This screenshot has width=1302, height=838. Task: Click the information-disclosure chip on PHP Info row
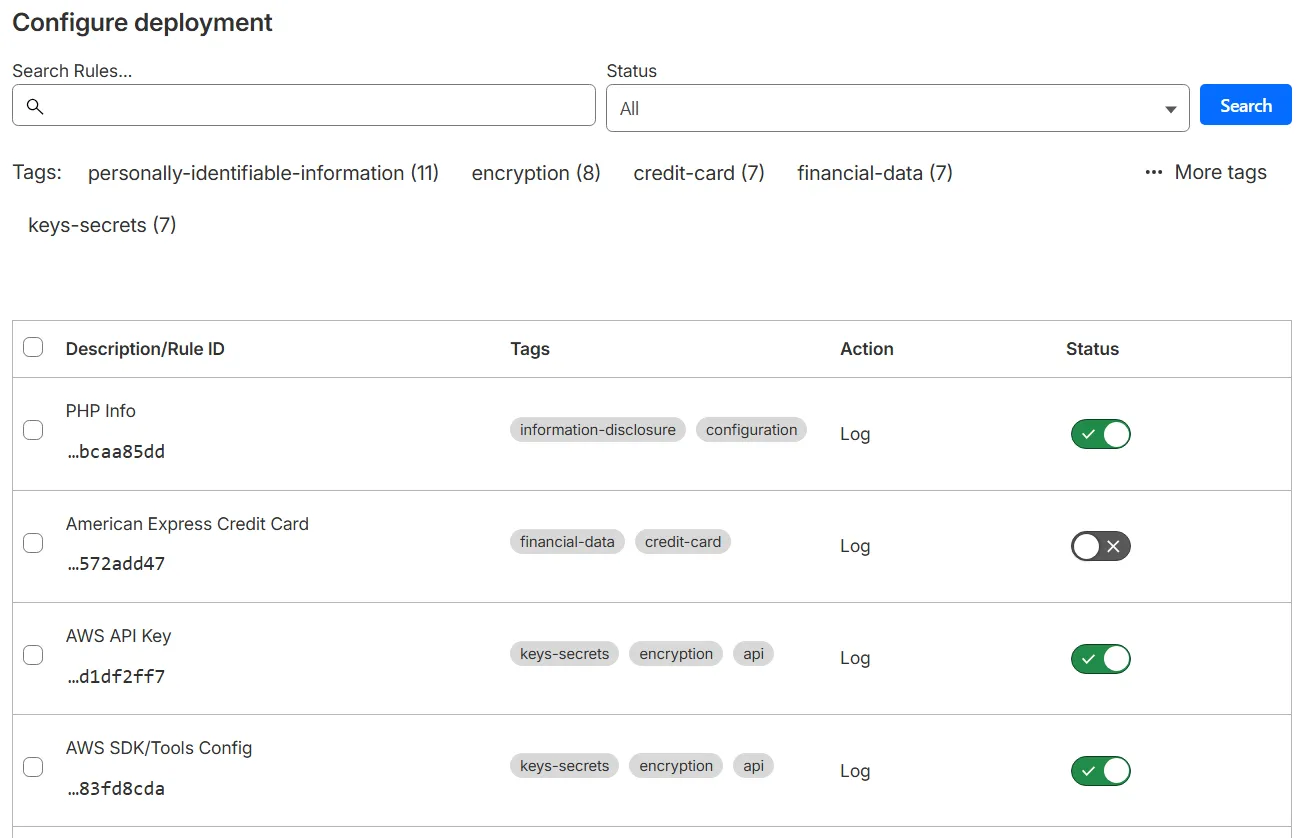pos(597,429)
